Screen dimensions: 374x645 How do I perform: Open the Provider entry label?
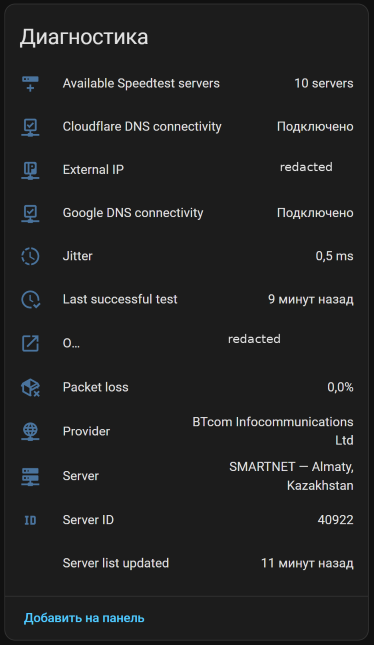point(86,432)
